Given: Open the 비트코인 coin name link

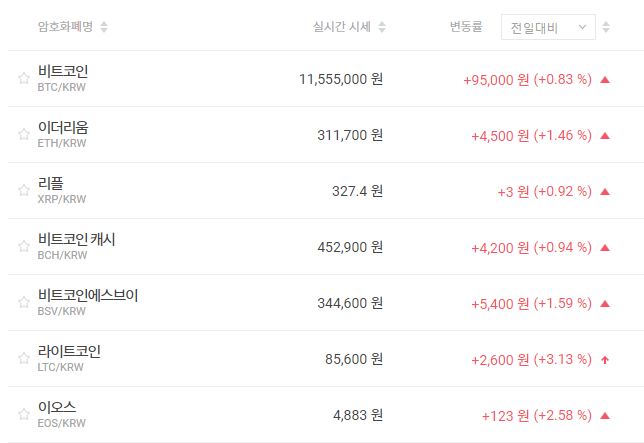Looking at the screenshot, I should (x=63, y=72).
